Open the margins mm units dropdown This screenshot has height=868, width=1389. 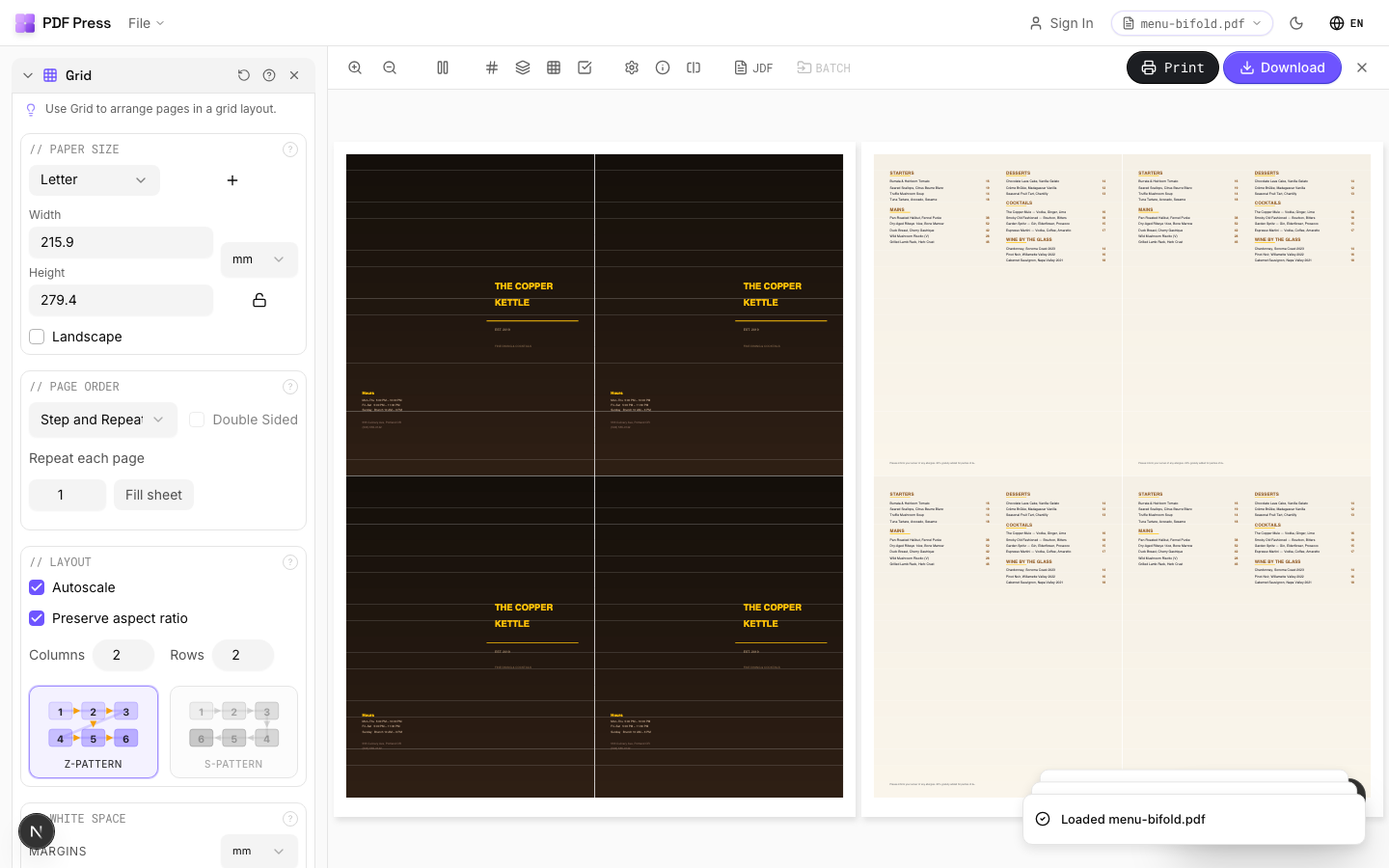click(x=259, y=852)
